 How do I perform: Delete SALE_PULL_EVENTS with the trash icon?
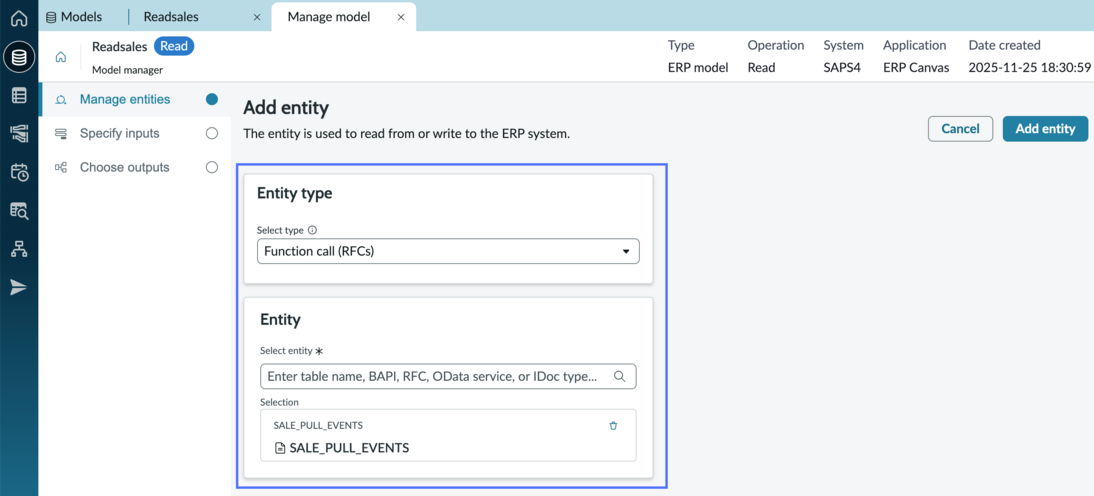point(613,426)
